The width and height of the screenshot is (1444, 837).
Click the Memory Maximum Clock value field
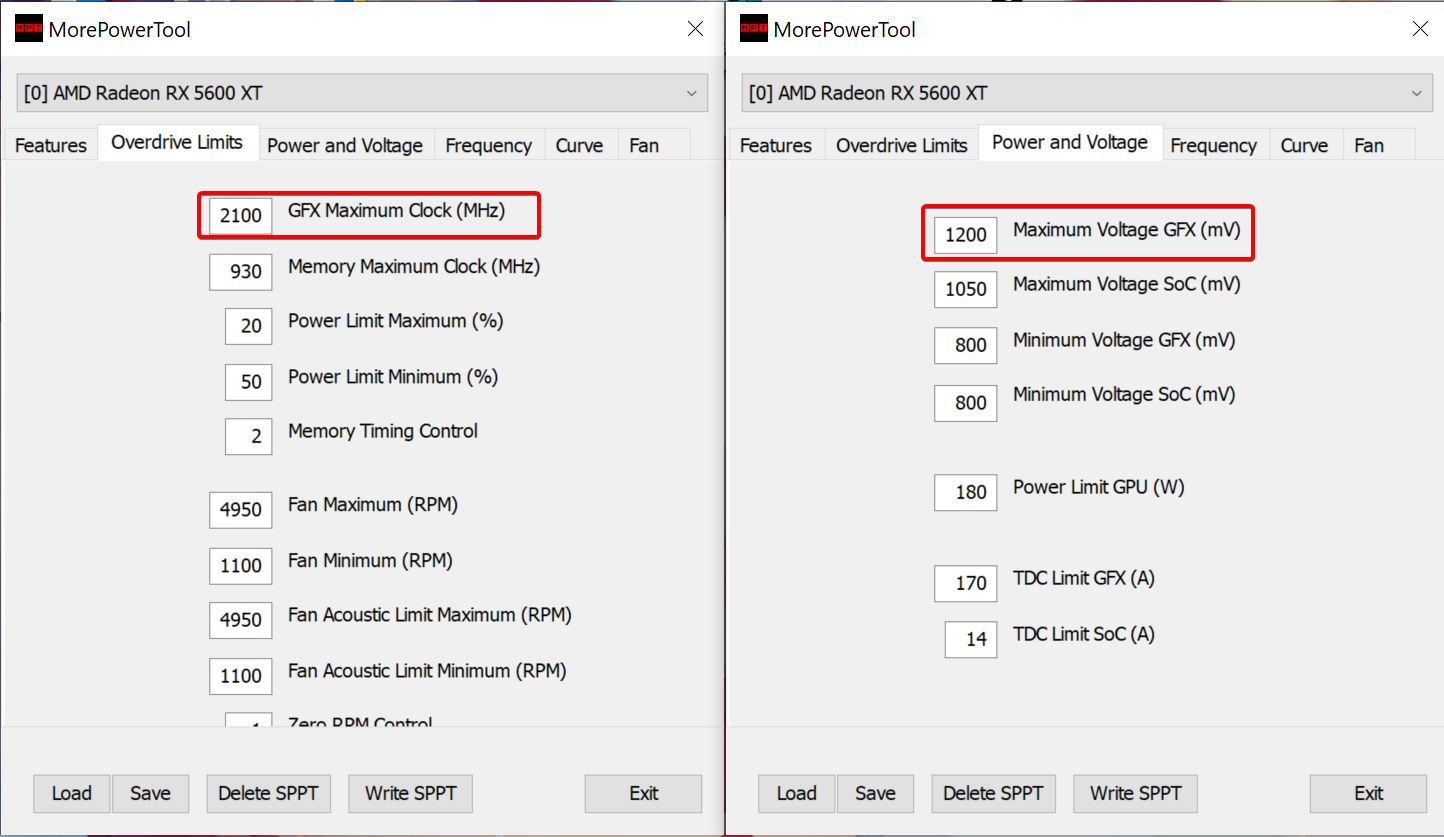pos(241,271)
